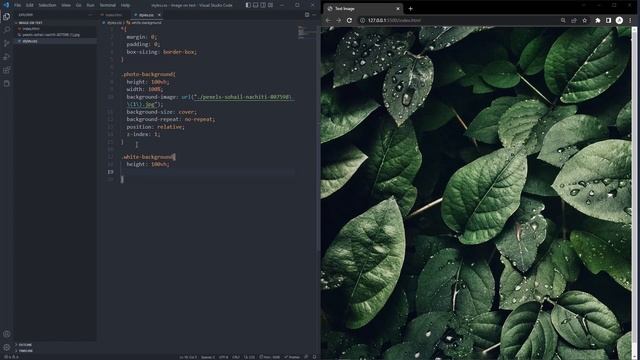
Task: Open Chrome side panel icon
Action: point(609,20)
